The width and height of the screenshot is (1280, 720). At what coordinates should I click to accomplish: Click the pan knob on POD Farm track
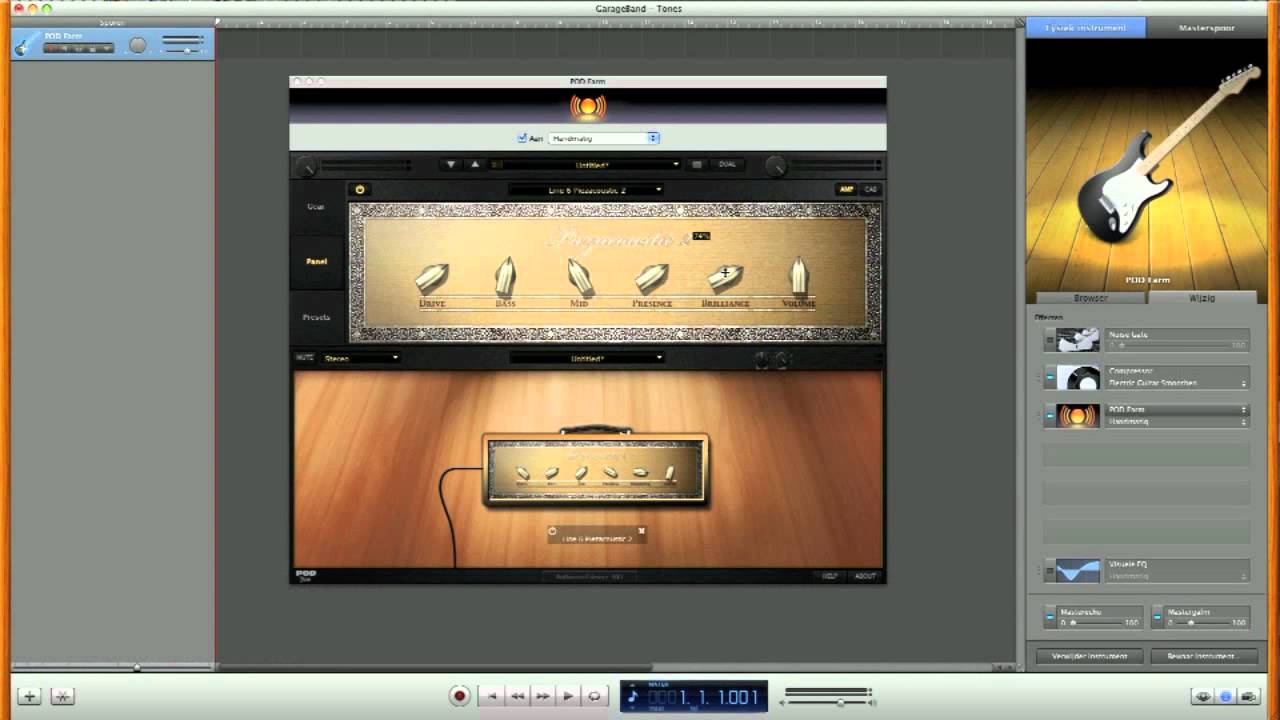pyautogui.click(x=138, y=45)
